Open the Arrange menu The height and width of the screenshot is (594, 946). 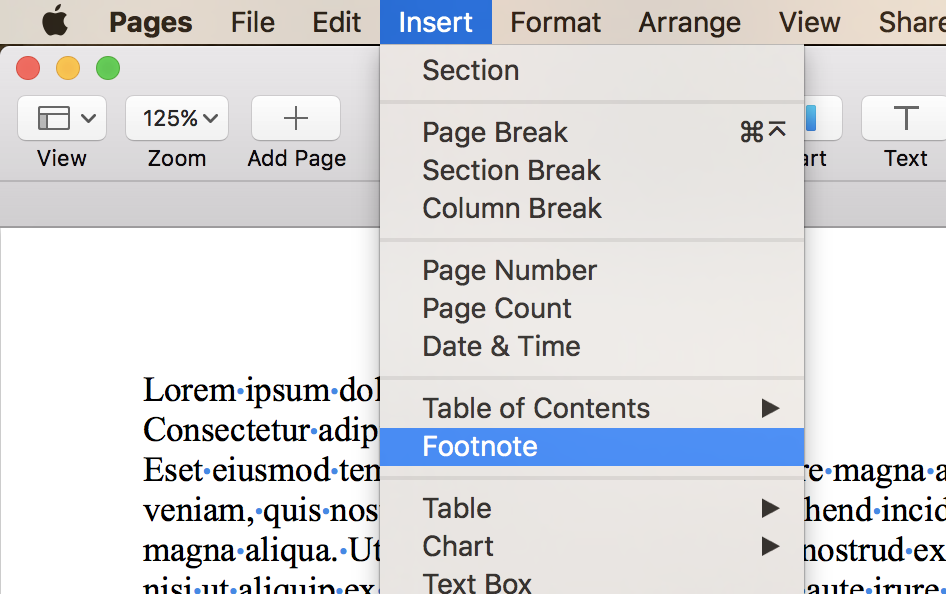[x=689, y=22]
